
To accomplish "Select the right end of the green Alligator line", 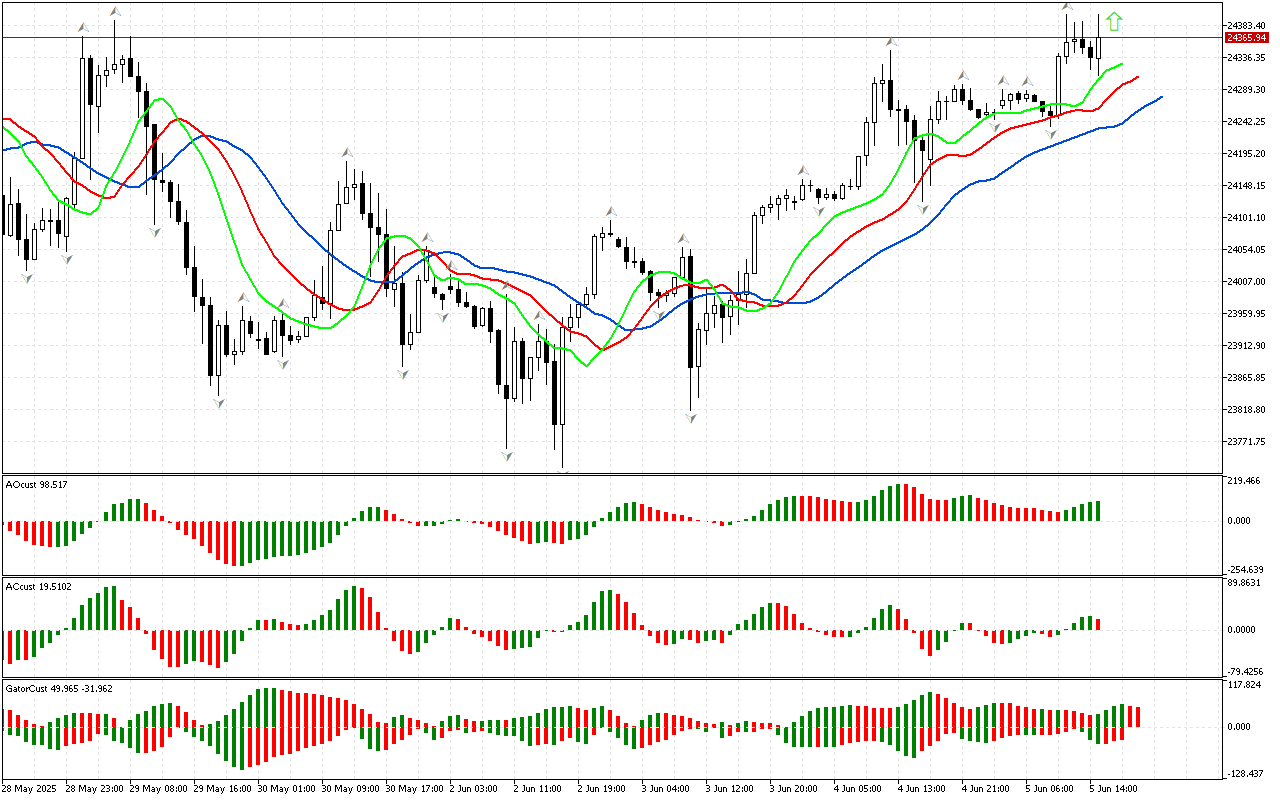I will (x=1122, y=64).
